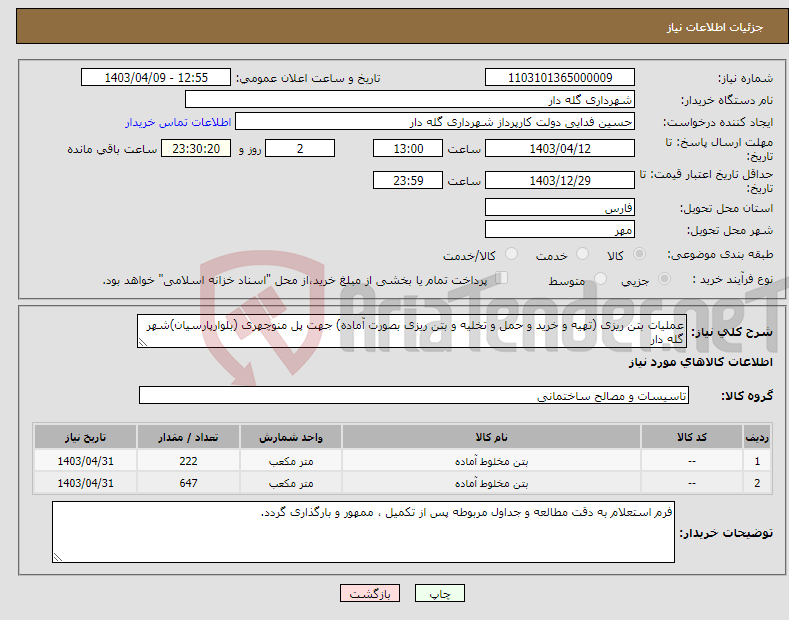Click the کد کالا column header

(x=692, y=437)
